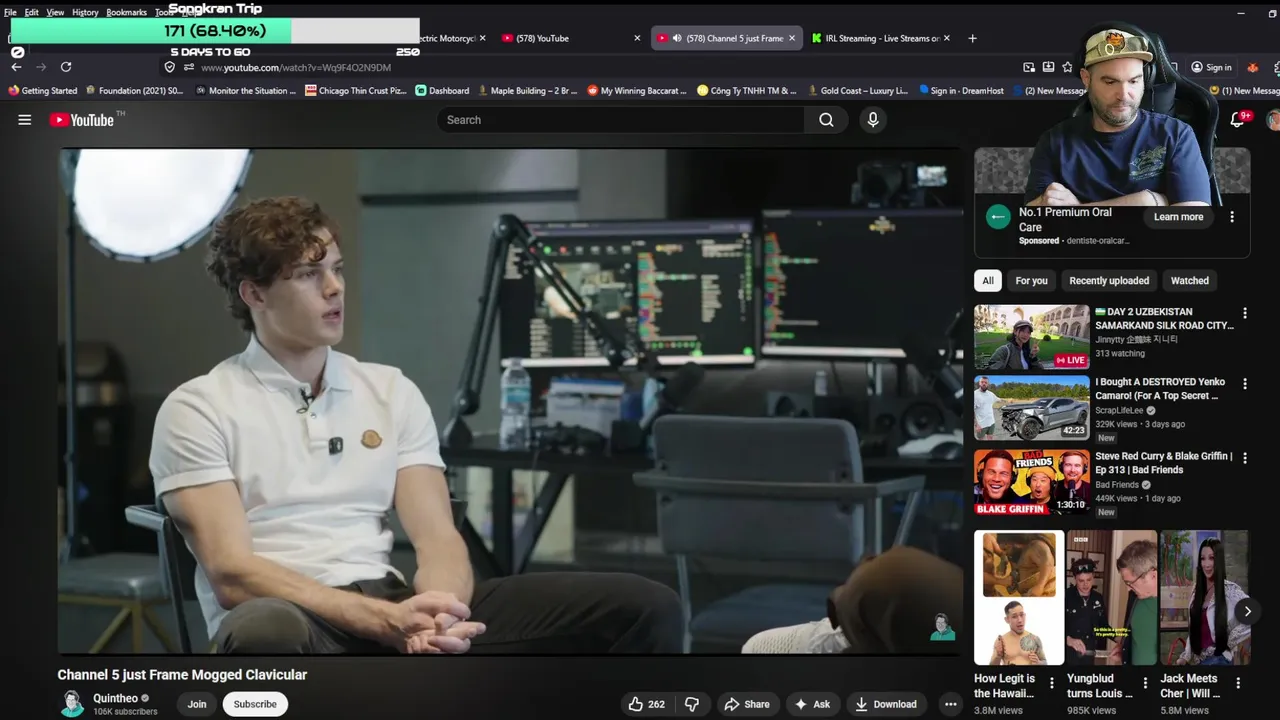
Task: Open the DESTROYED Yenko Camaro video thumbnail
Action: coord(1032,408)
